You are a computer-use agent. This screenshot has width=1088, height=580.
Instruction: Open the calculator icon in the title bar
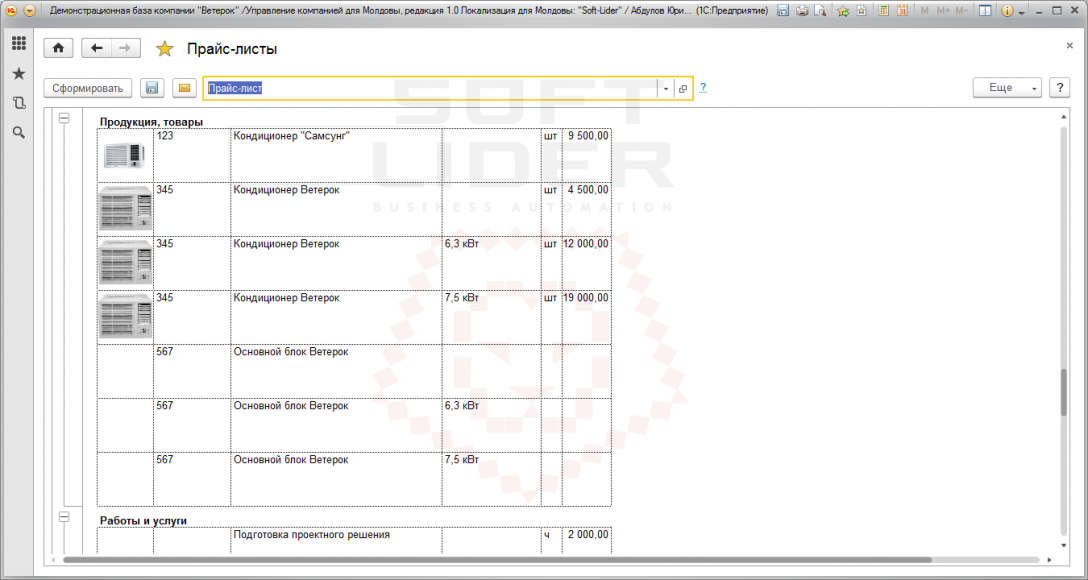pyautogui.click(x=883, y=10)
